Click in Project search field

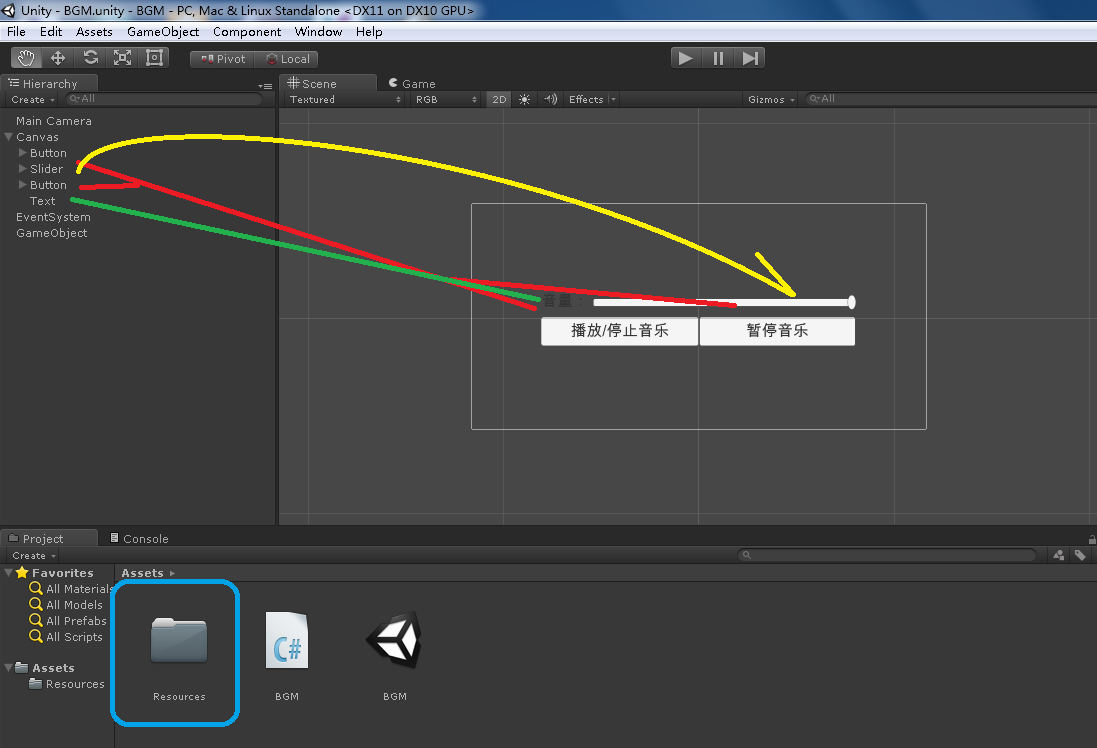click(886, 555)
